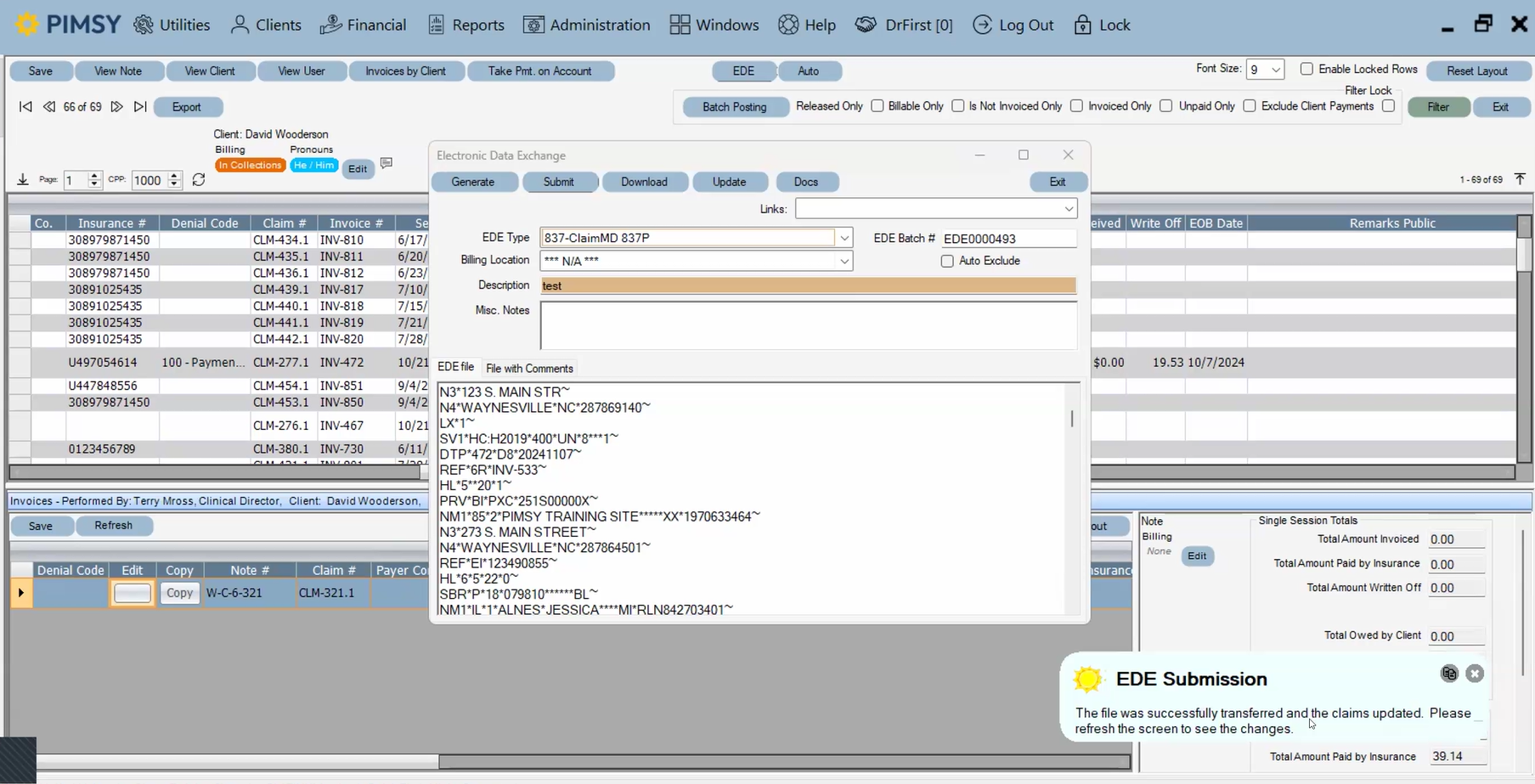Viewport: 1535px width, 784px height.
Task: Open DrFirst via the handshake icon
Action: pos(866,25)
